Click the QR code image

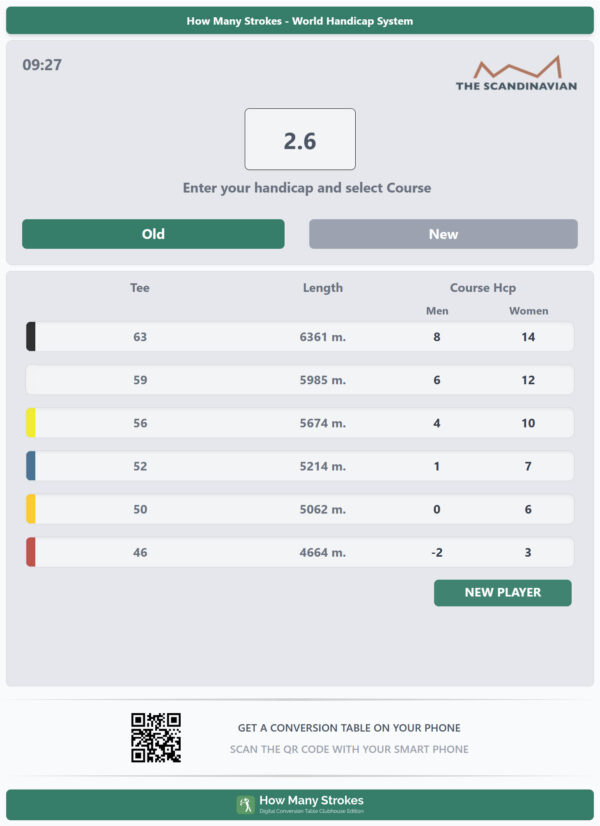[x=156, y=738]
